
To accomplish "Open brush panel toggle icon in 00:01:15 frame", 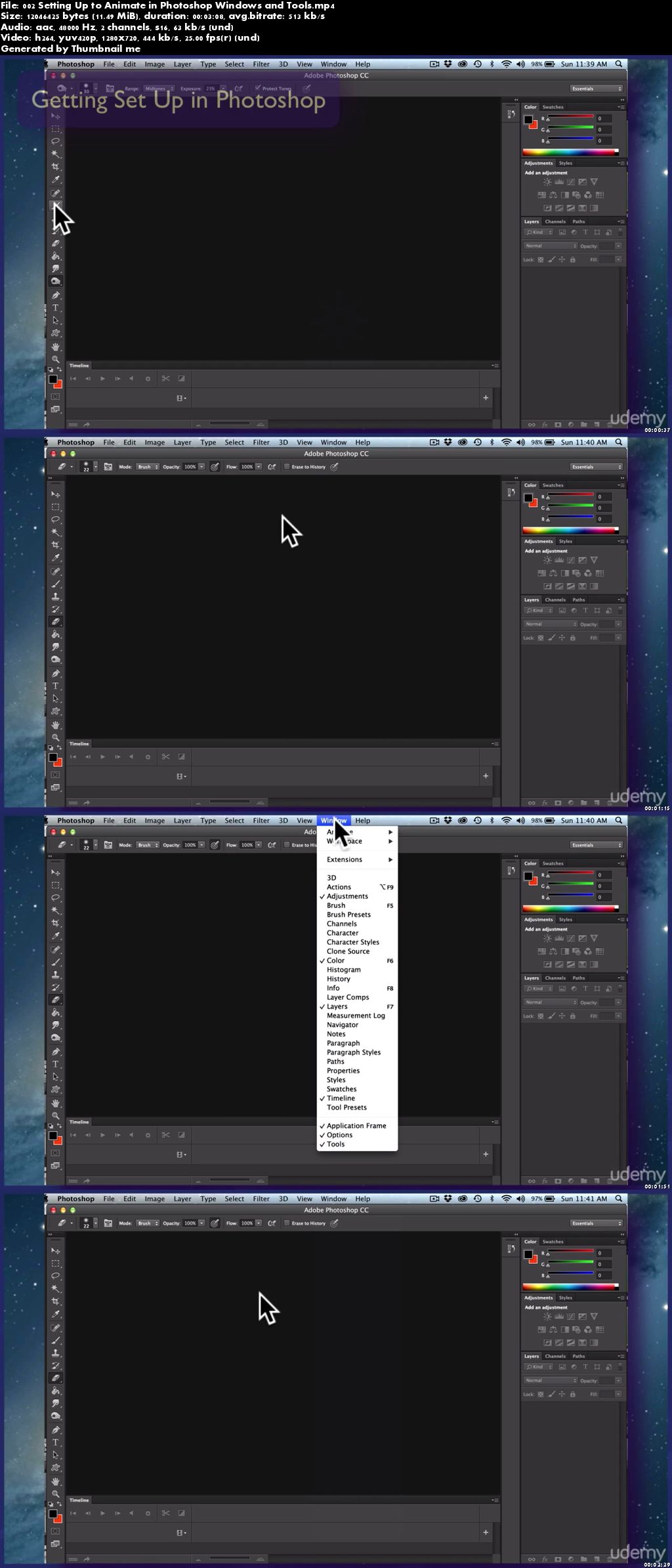I will pos(108,467).
